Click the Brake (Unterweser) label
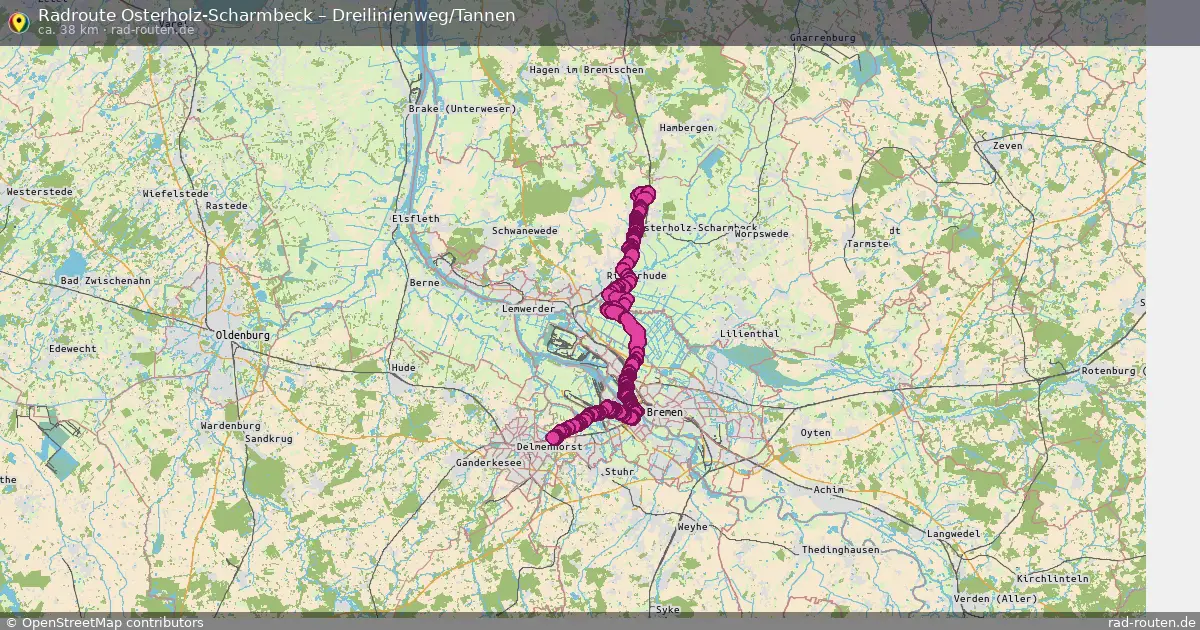1200x630 pixels. 463,108
